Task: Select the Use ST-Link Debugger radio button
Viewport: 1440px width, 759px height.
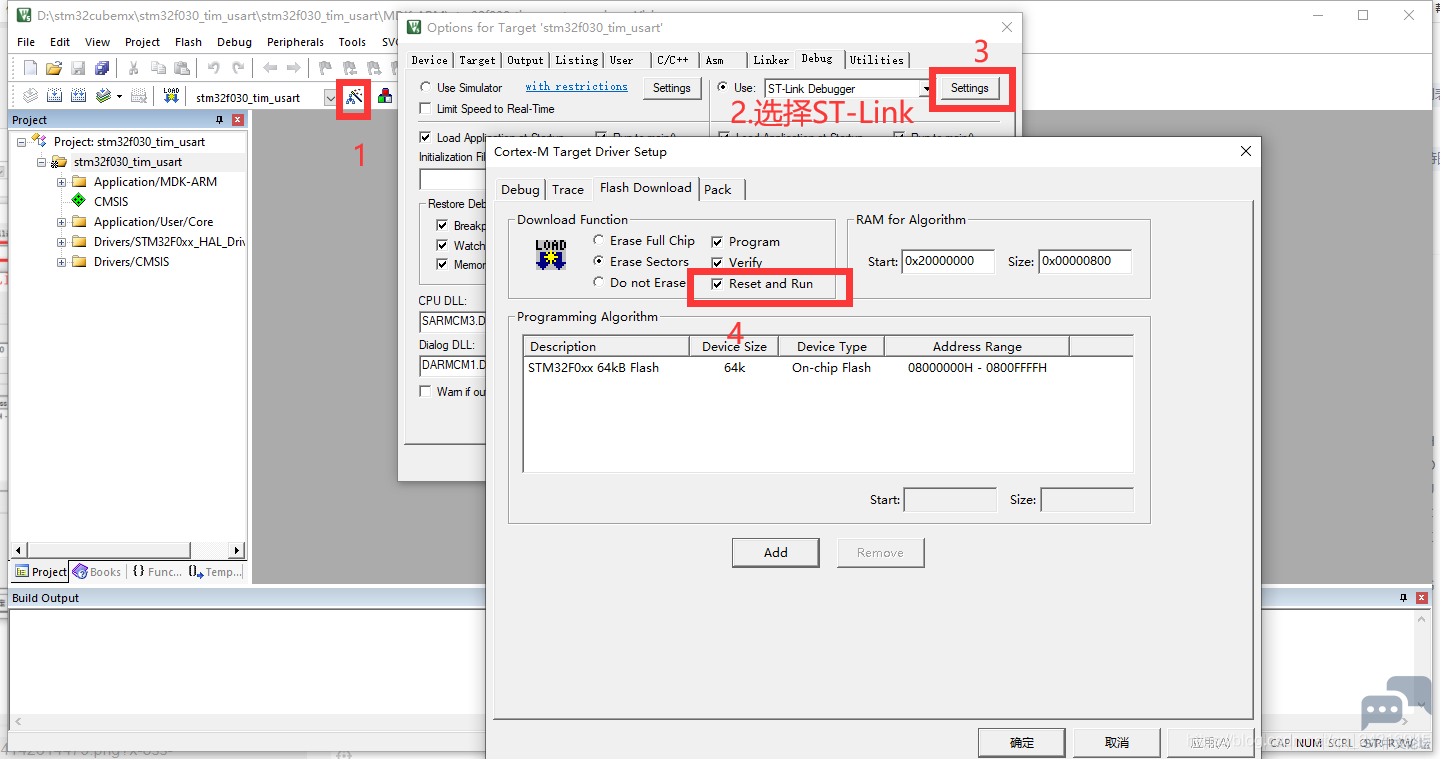Action: 723,88
